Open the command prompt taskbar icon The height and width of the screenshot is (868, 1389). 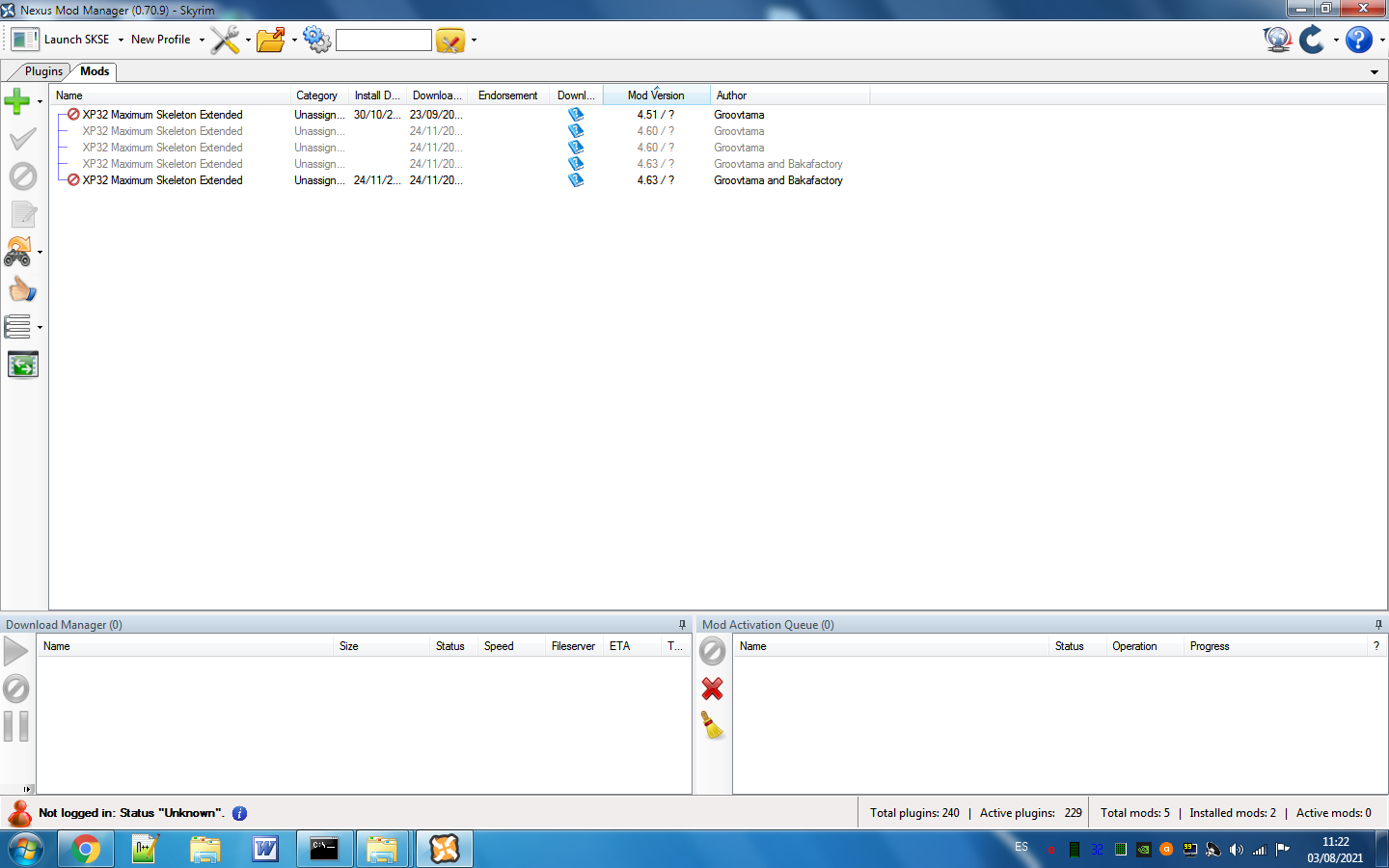pos(324,849)
